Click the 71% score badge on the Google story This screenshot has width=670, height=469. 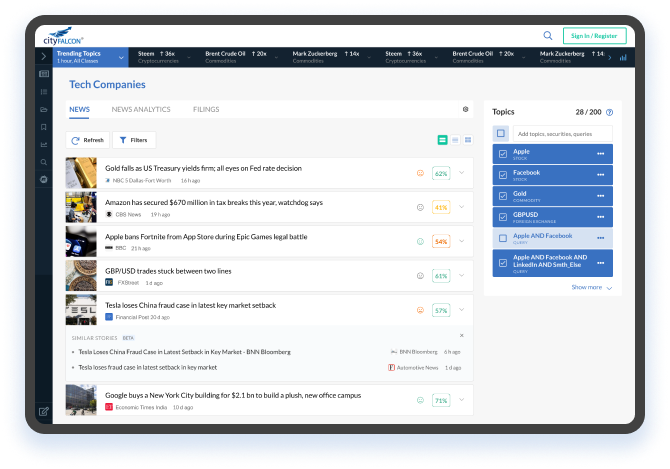441,401
